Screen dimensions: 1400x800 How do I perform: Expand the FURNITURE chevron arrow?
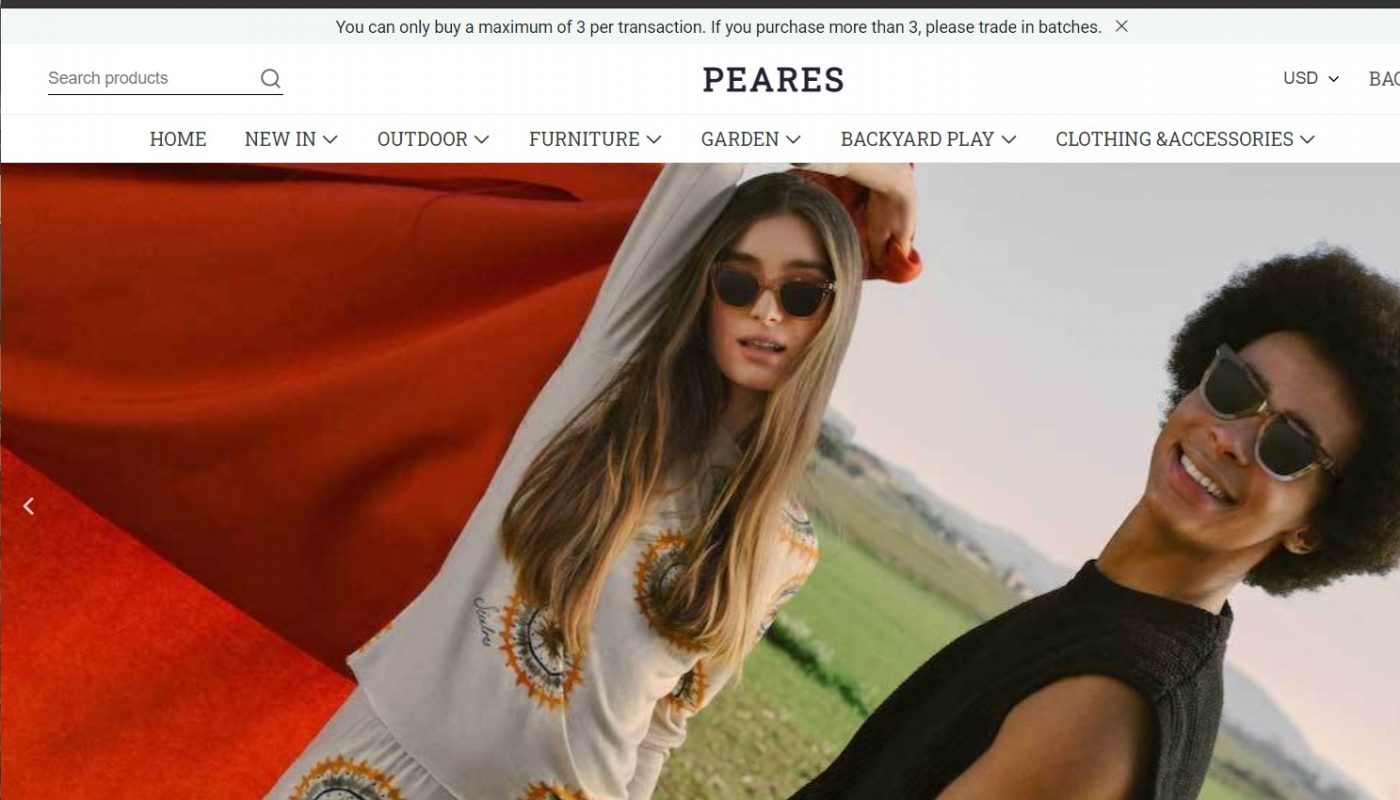tap(654, 140)
